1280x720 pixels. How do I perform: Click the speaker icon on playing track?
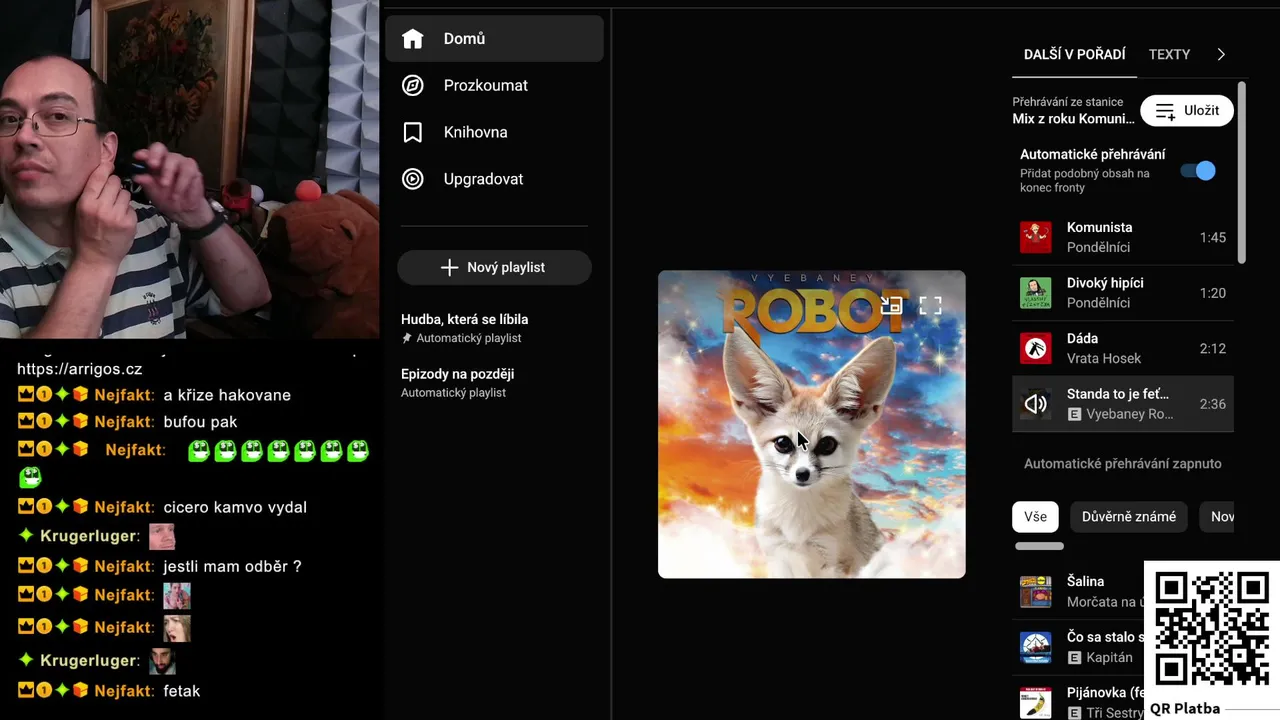[1036, 404]
